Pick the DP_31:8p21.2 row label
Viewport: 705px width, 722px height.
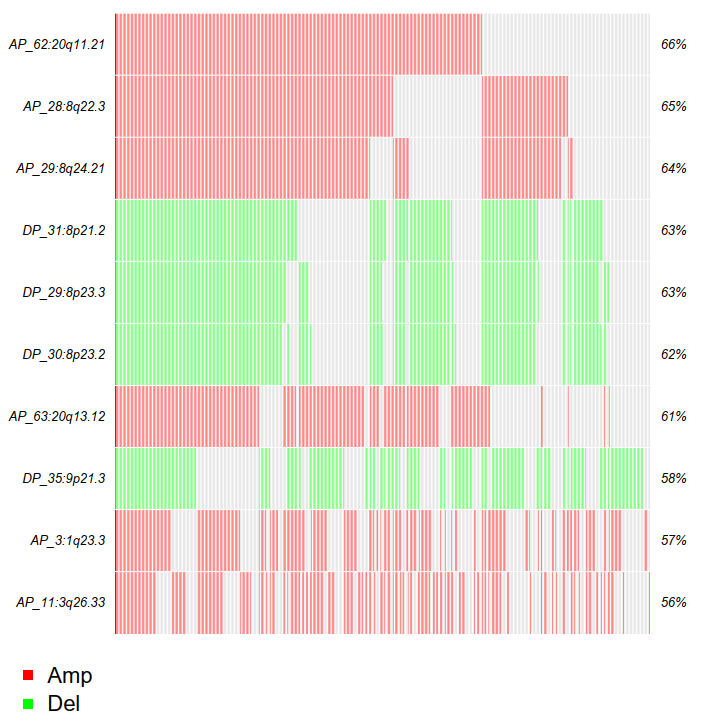(x=64, y=230)
